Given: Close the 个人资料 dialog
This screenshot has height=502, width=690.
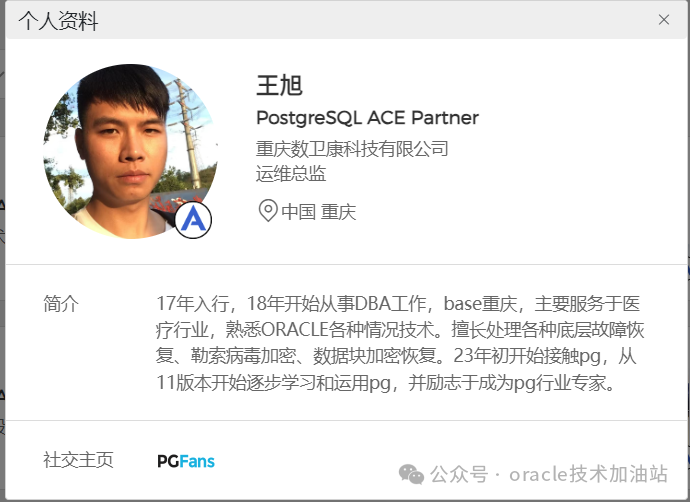Looking at the screenshot, I should click(664, 20).
